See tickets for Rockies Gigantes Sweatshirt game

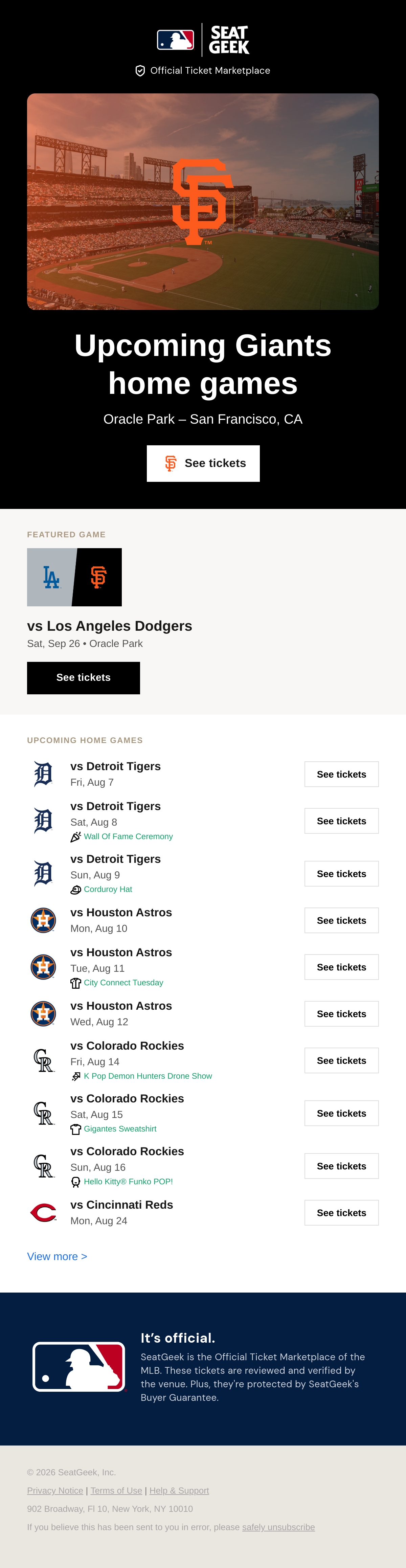point(341,1113)
